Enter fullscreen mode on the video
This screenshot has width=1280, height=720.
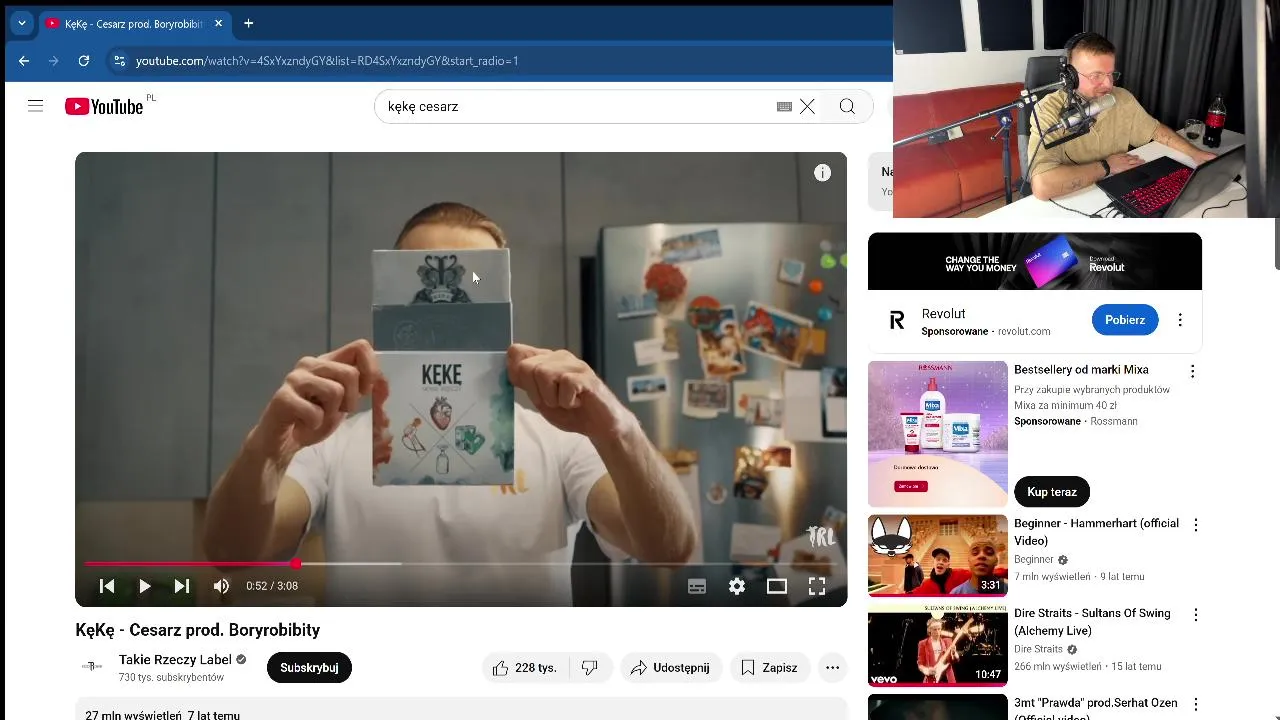pos(817,586)
